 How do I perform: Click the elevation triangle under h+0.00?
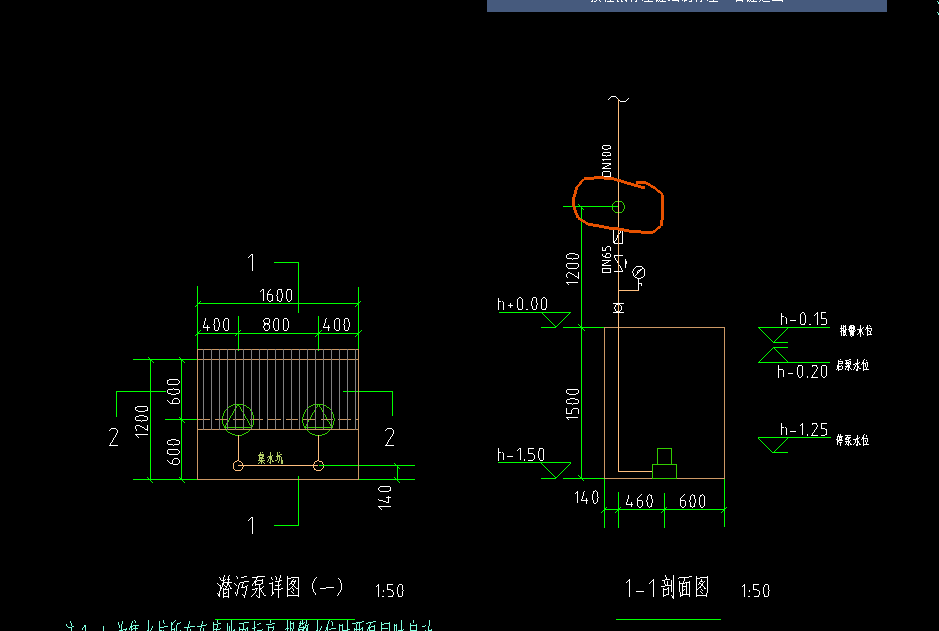click(x=555, y=320)
